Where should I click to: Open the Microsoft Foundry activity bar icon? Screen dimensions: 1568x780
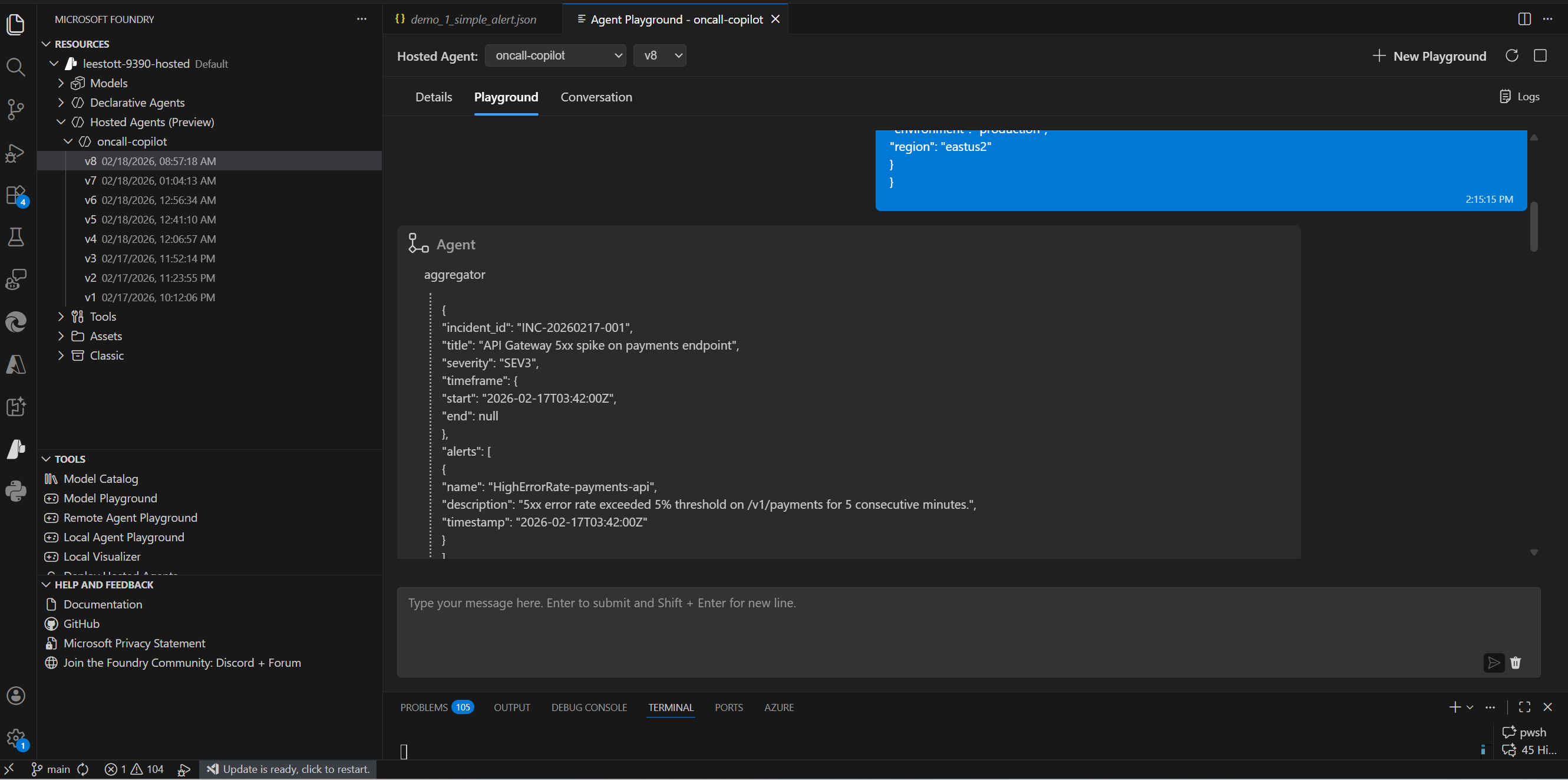point(16,449)
